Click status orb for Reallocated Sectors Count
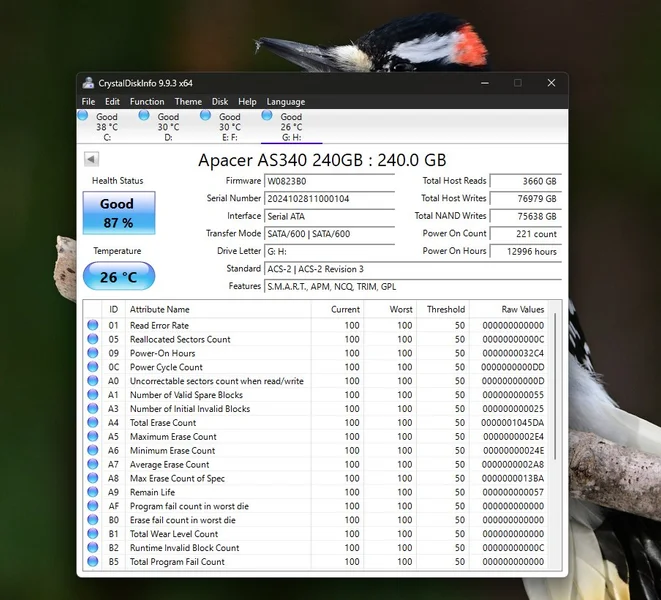The height and width of the screenshot is (600, 661). tap(93, 339)
